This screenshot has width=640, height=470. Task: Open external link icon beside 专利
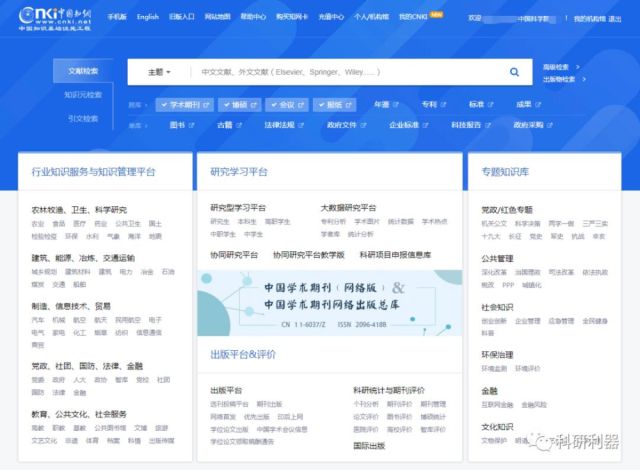click(443, 105)
